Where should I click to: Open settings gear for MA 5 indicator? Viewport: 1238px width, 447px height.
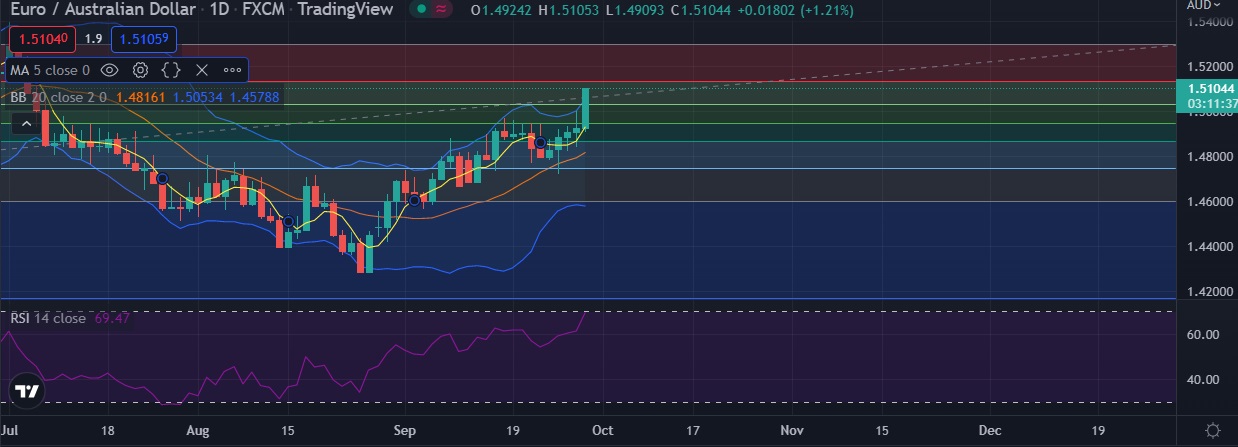(x=141, y=70)
